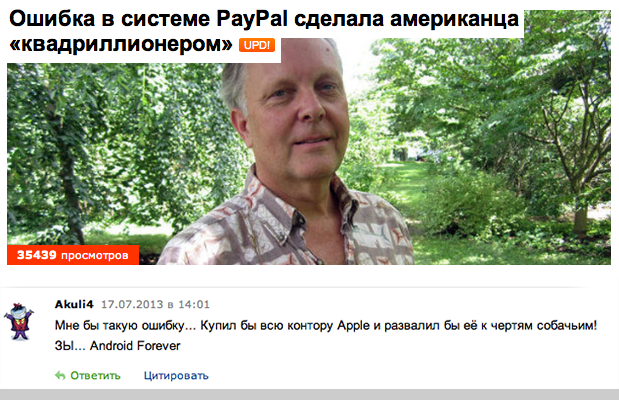Viewport: 619px width, 400px height.
Task: Click the time 14:01 in the comment header
Action: [194, 304]
